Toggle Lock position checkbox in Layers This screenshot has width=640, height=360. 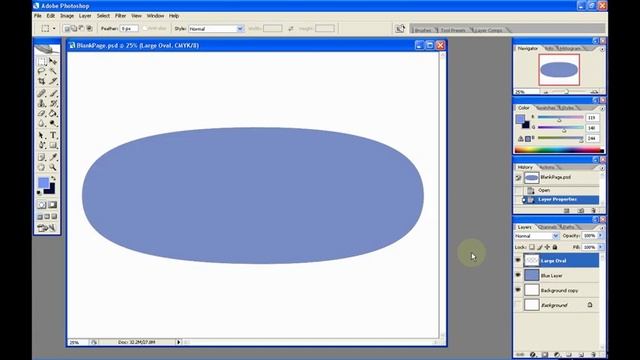click(547, 247)
